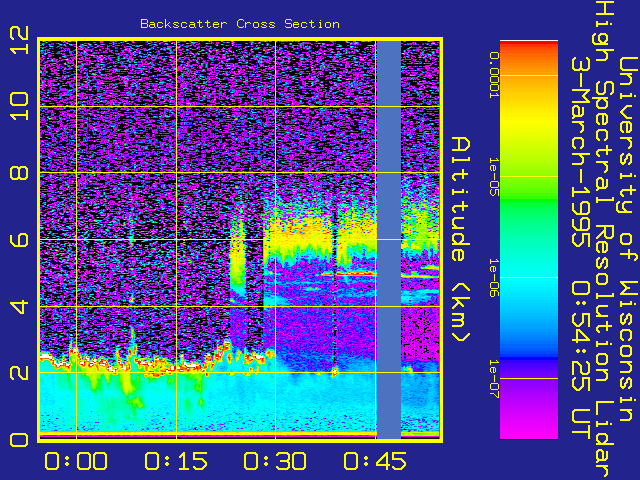Select the "Altitude (km)" axis label
This screenshot has height=480, width=640.
point(462,240)
